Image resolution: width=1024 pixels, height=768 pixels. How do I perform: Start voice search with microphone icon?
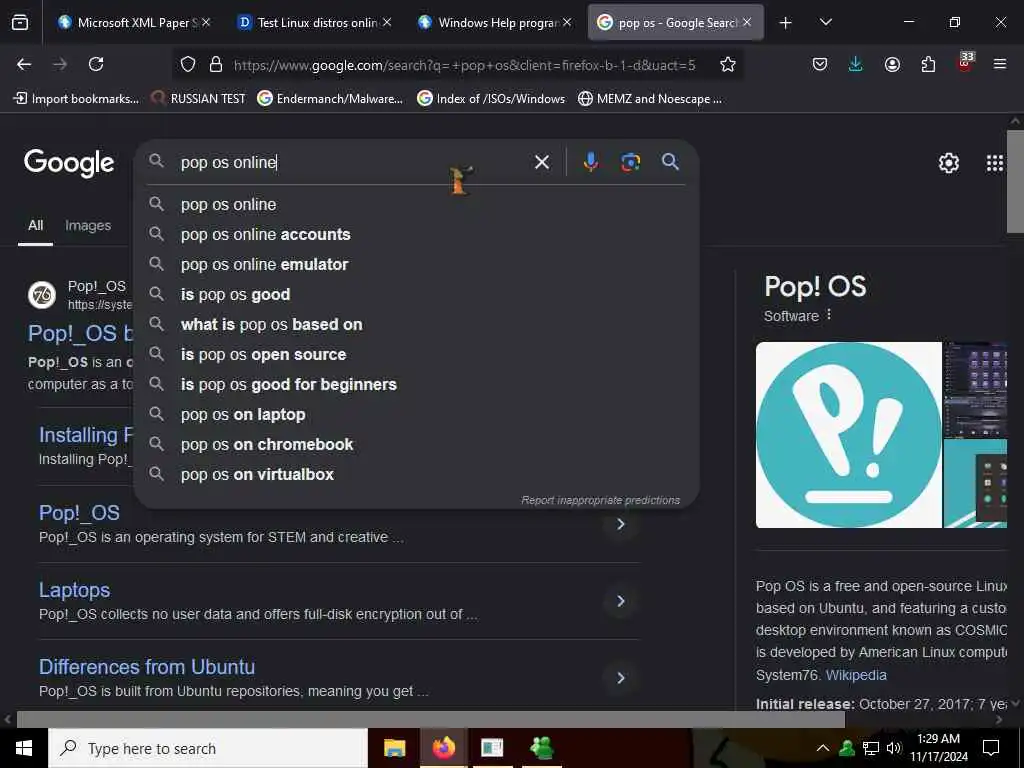click(x=590, y=162)
